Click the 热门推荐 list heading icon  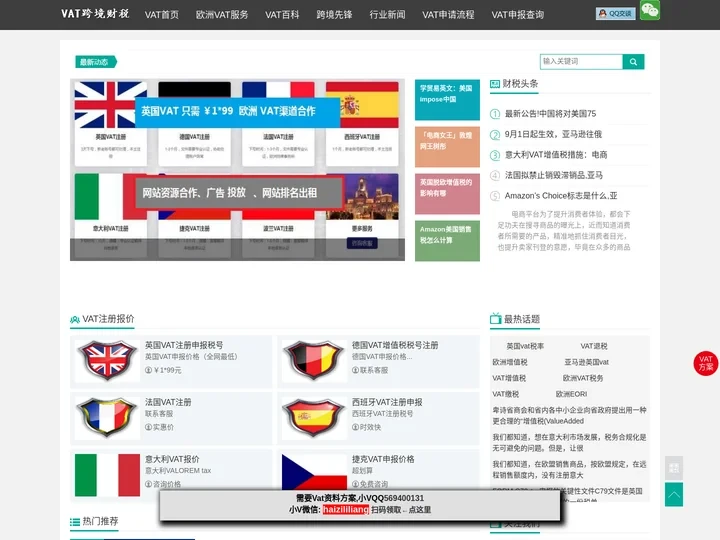pyautogui.click(x=75, y=522)
